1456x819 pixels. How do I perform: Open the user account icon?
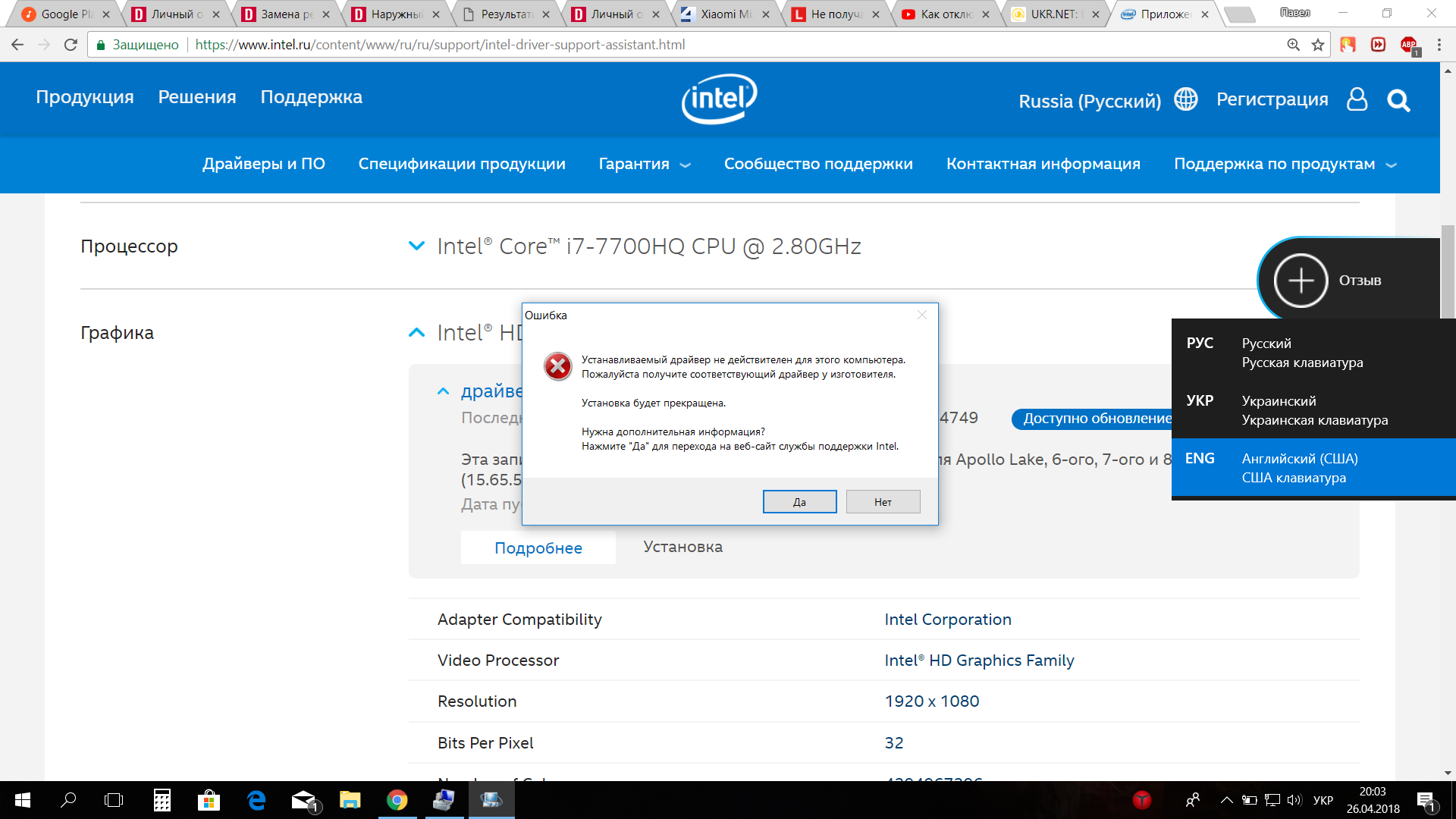[x=1357, y=99]
